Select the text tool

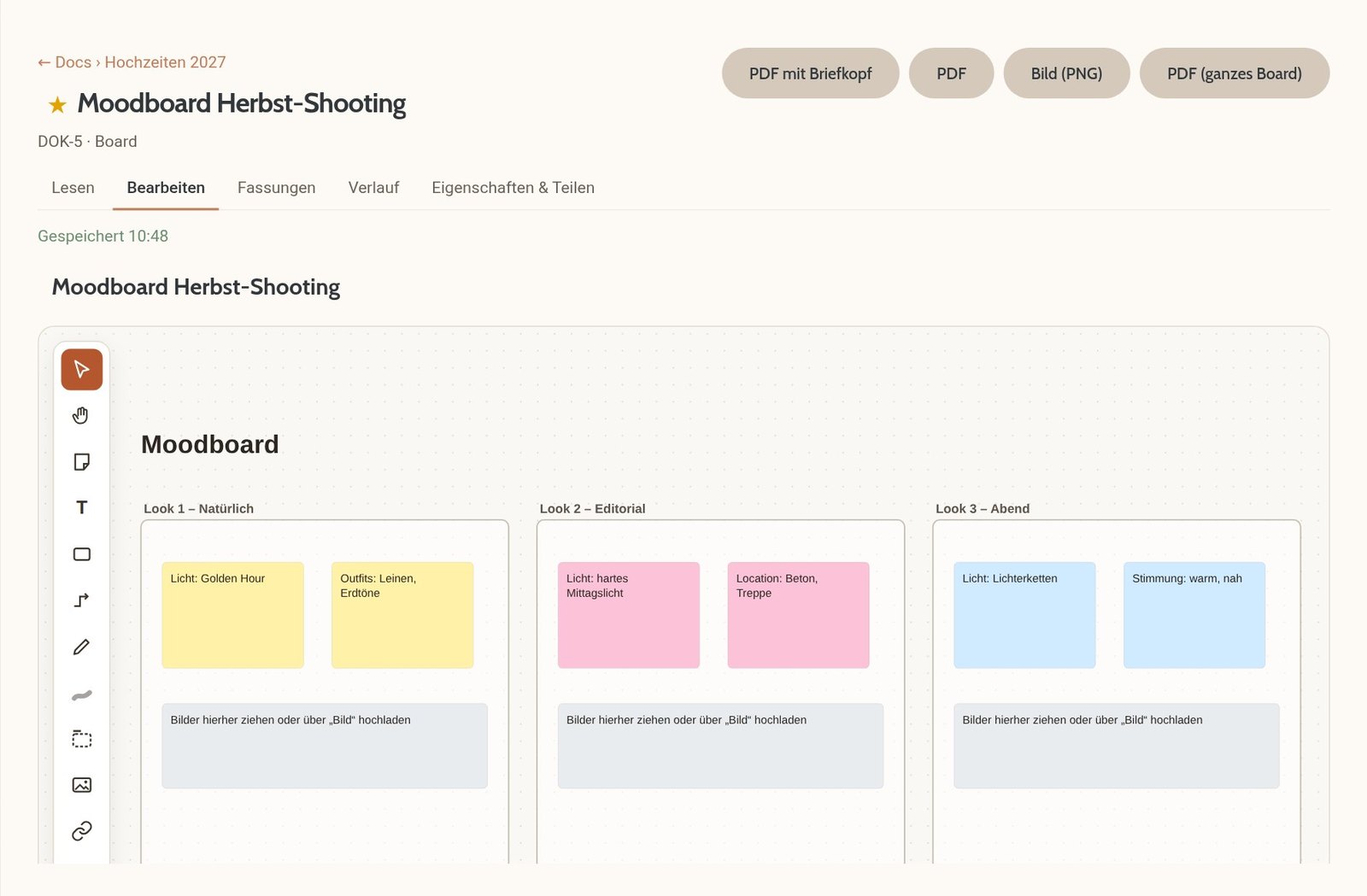tap(82, 508)
